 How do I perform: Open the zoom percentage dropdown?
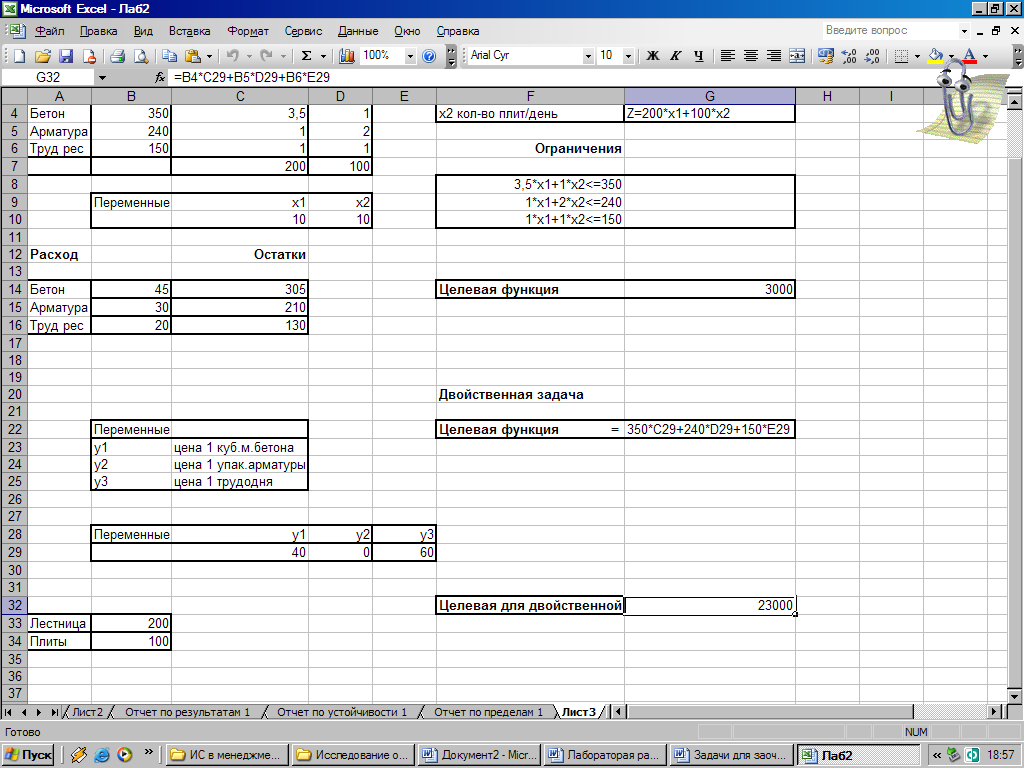click(410, 56)
